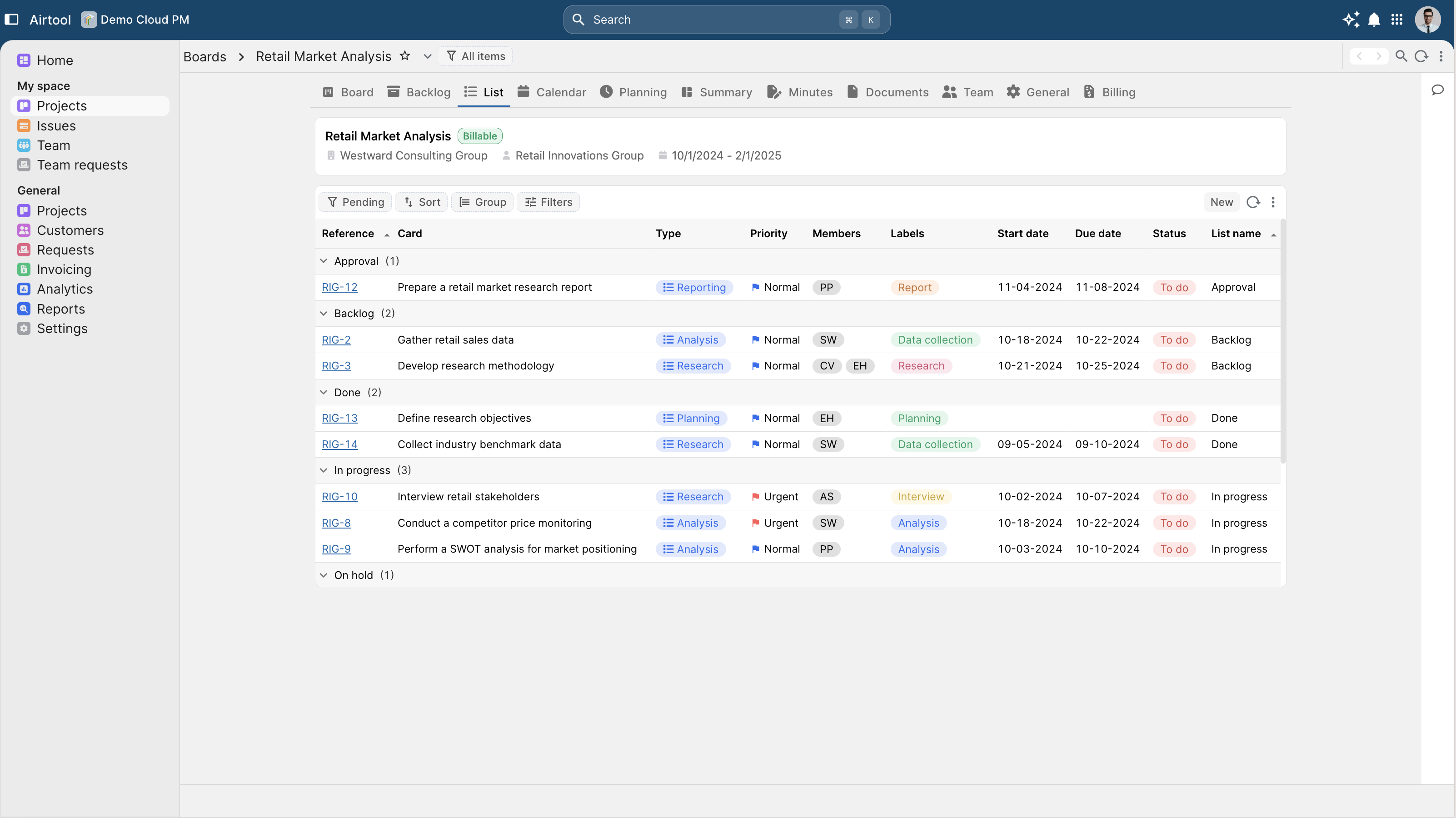
Task: Switch to the Planning tab
Action: coord(633,92)
